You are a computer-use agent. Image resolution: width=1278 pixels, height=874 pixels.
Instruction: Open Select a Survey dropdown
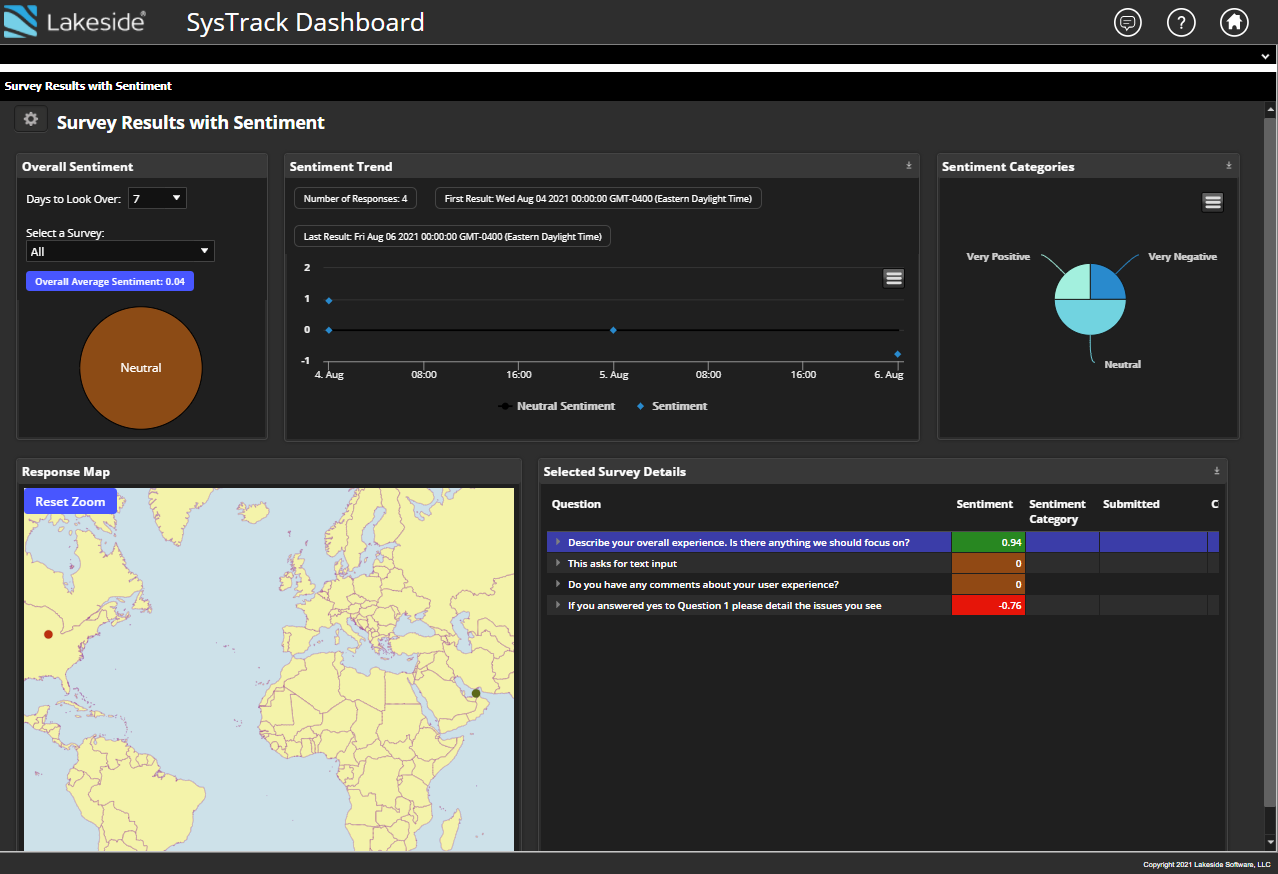coord(120,252)
